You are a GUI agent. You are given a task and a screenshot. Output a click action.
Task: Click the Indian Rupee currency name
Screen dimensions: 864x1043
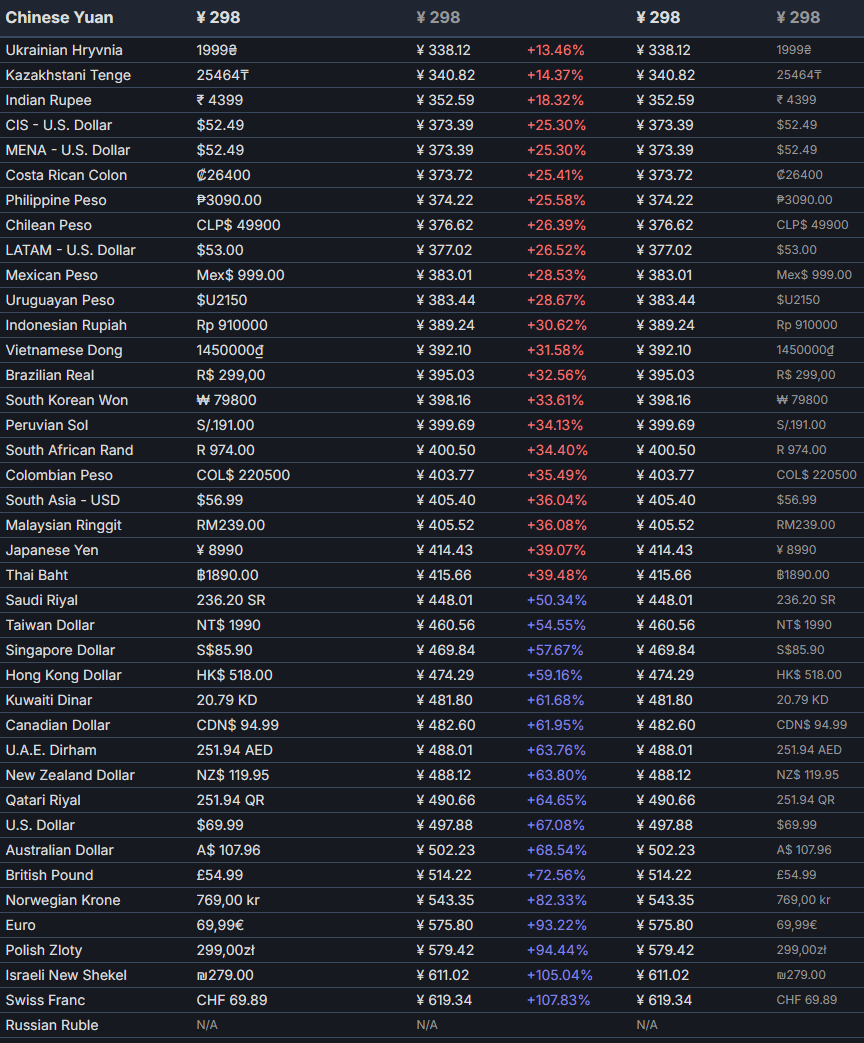48,100
